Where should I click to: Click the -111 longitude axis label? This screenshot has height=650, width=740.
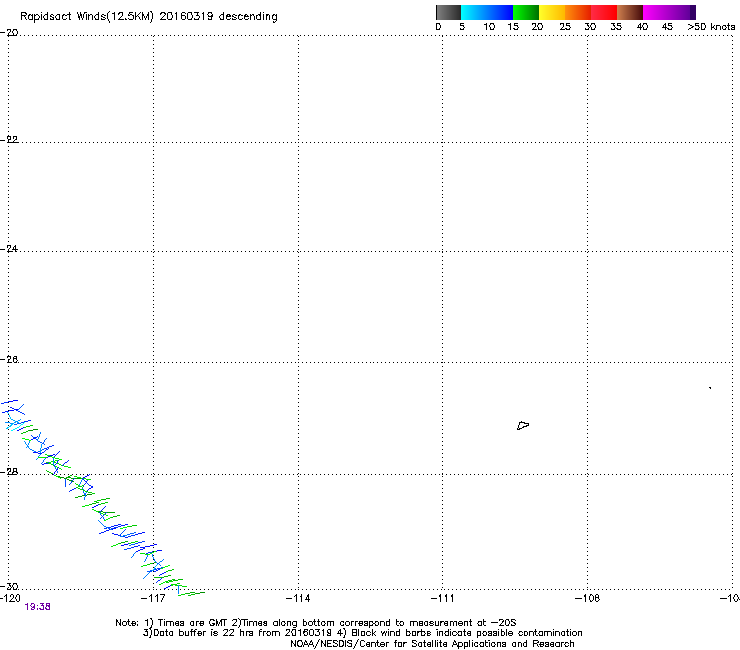(442, 599)
